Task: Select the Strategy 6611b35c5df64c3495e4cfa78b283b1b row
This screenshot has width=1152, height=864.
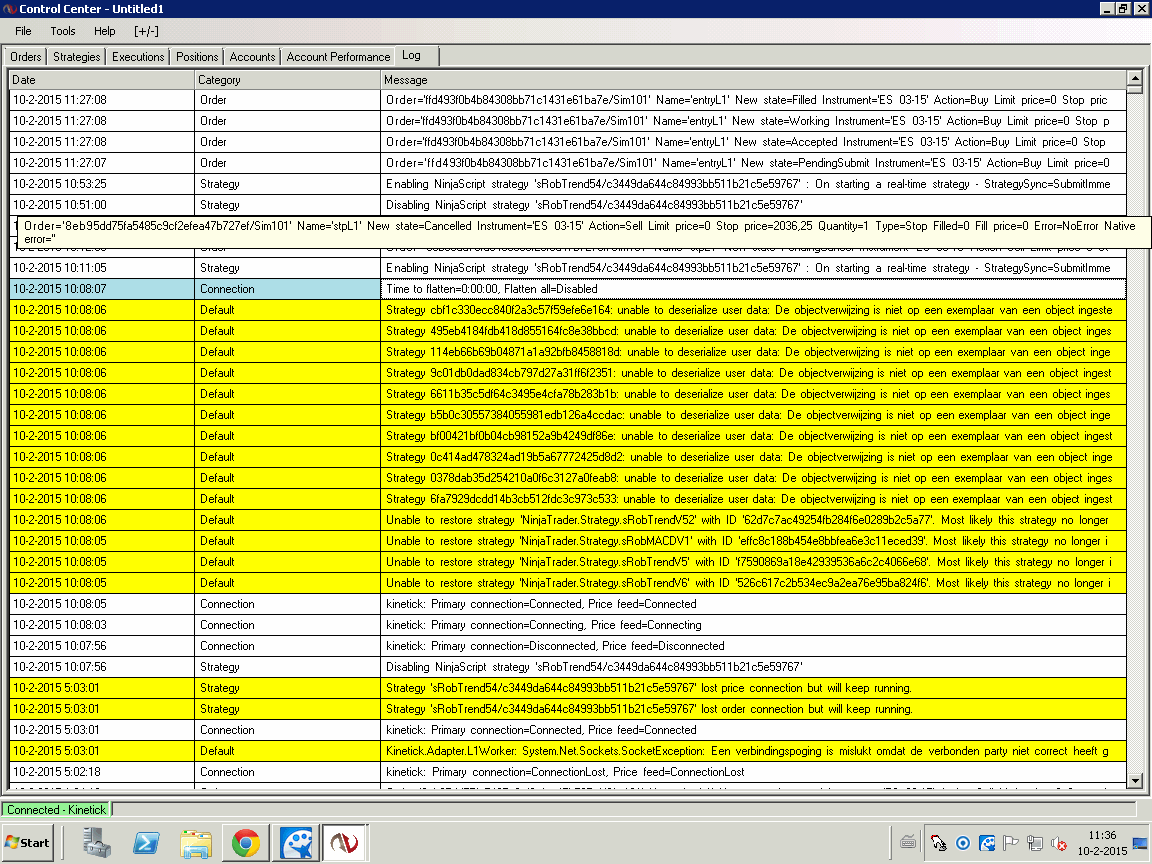Action: coord(568,394)
